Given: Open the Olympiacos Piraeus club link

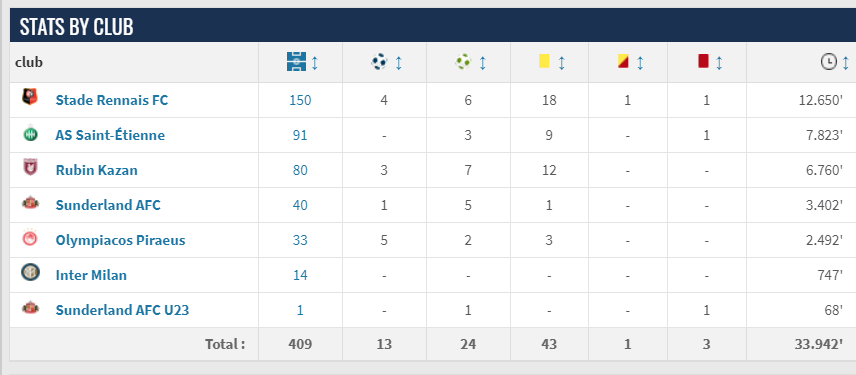Looking at the screenshot, I should [120, 240].
